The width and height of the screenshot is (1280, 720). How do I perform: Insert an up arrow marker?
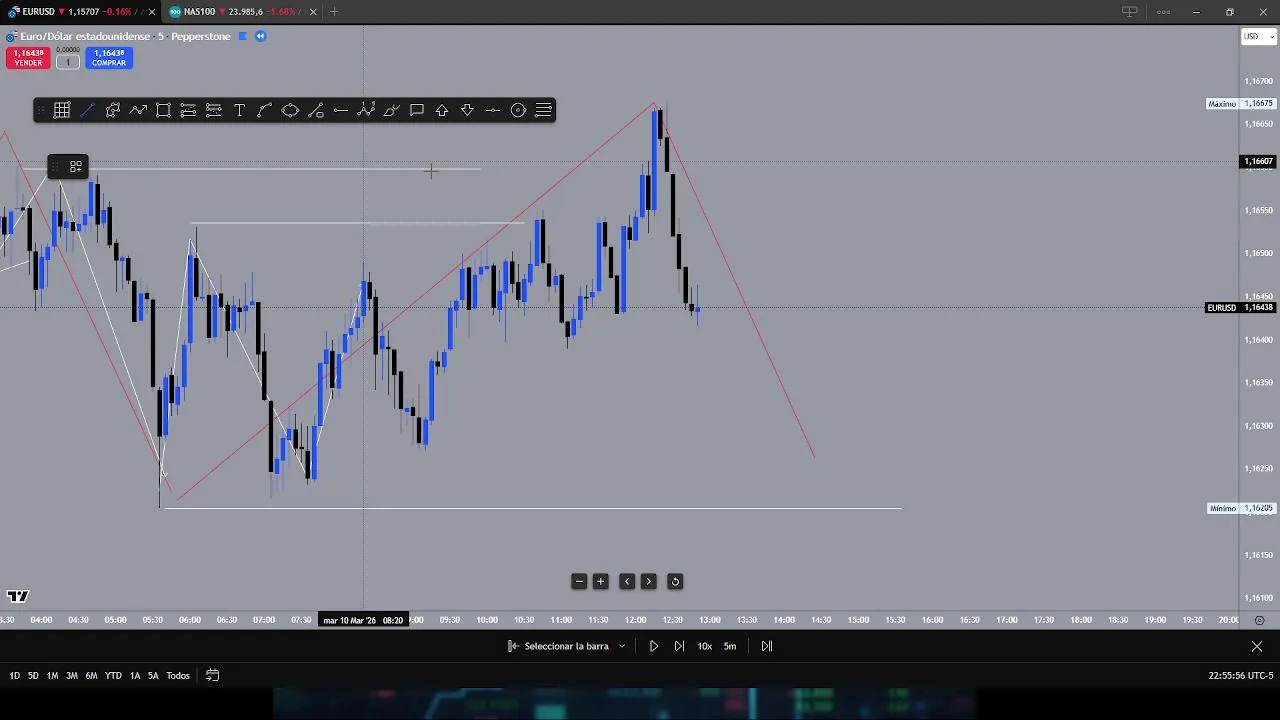pos(442,110)
